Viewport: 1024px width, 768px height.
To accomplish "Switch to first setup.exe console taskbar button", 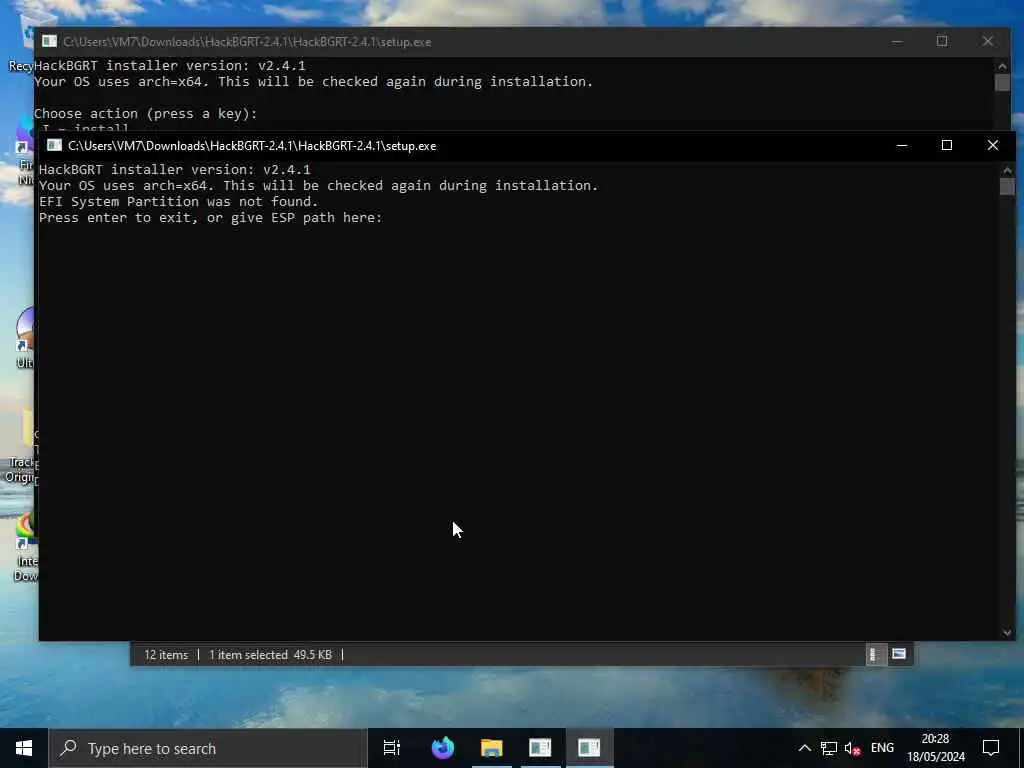I will [x=540, y=748].
